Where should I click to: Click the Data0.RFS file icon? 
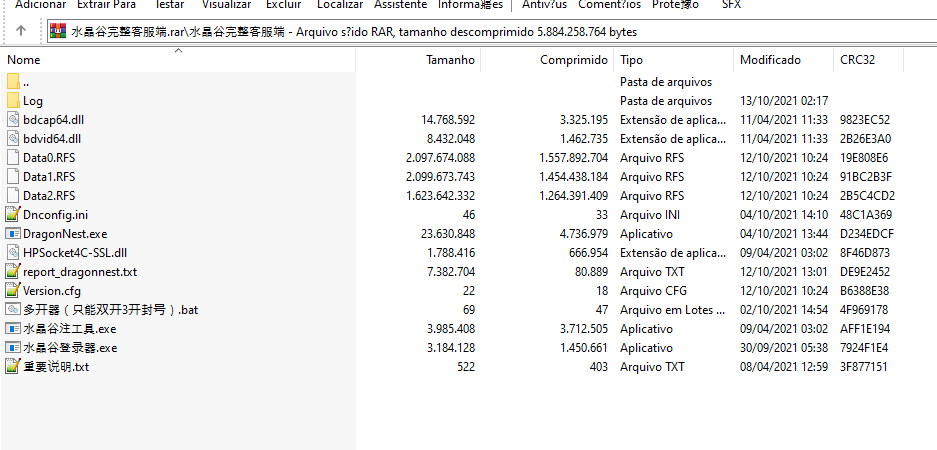[x=13, y=158]
